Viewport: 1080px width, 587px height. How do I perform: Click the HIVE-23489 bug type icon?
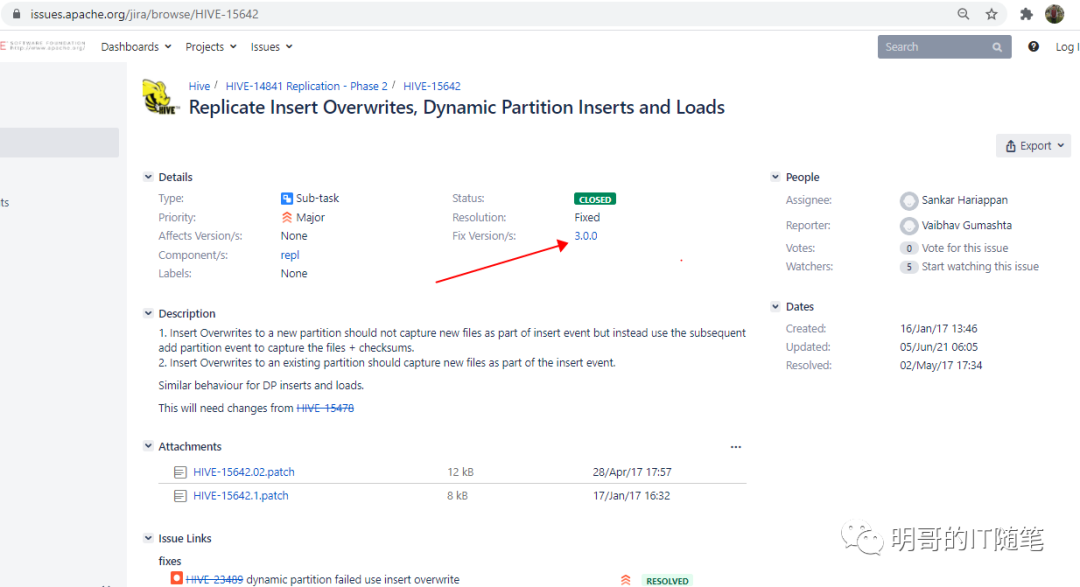pos(176,578)
